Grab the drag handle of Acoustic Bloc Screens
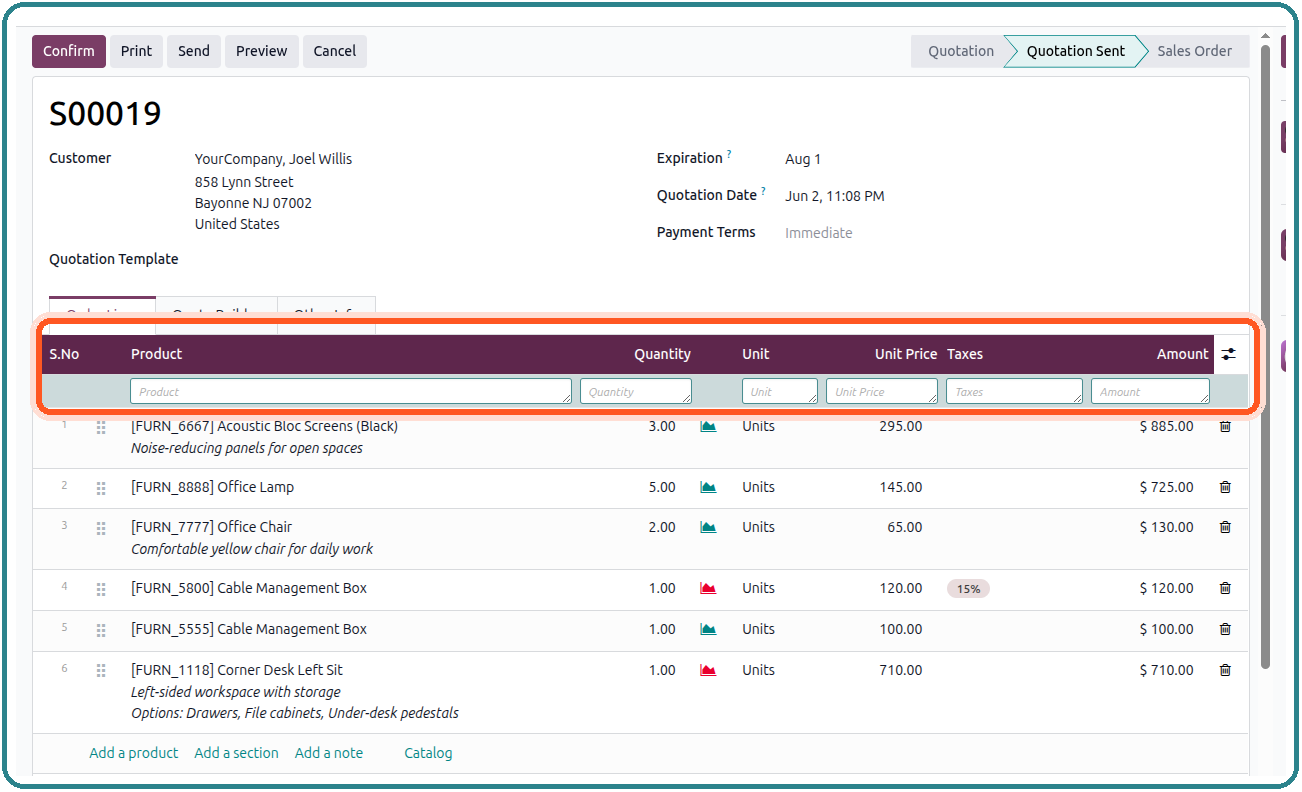The width and height of the screenshot is (1302, 792). 101,428
